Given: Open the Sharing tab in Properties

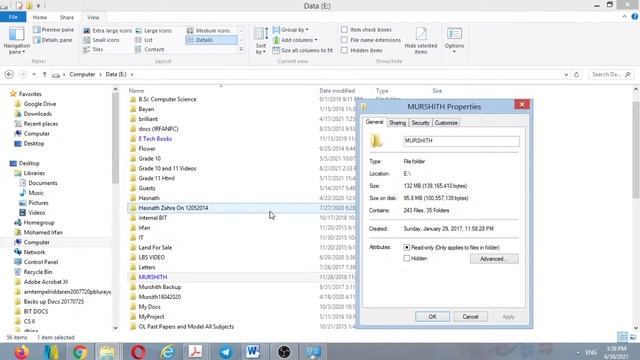Looking at the screenshot, I should (397, 123).
